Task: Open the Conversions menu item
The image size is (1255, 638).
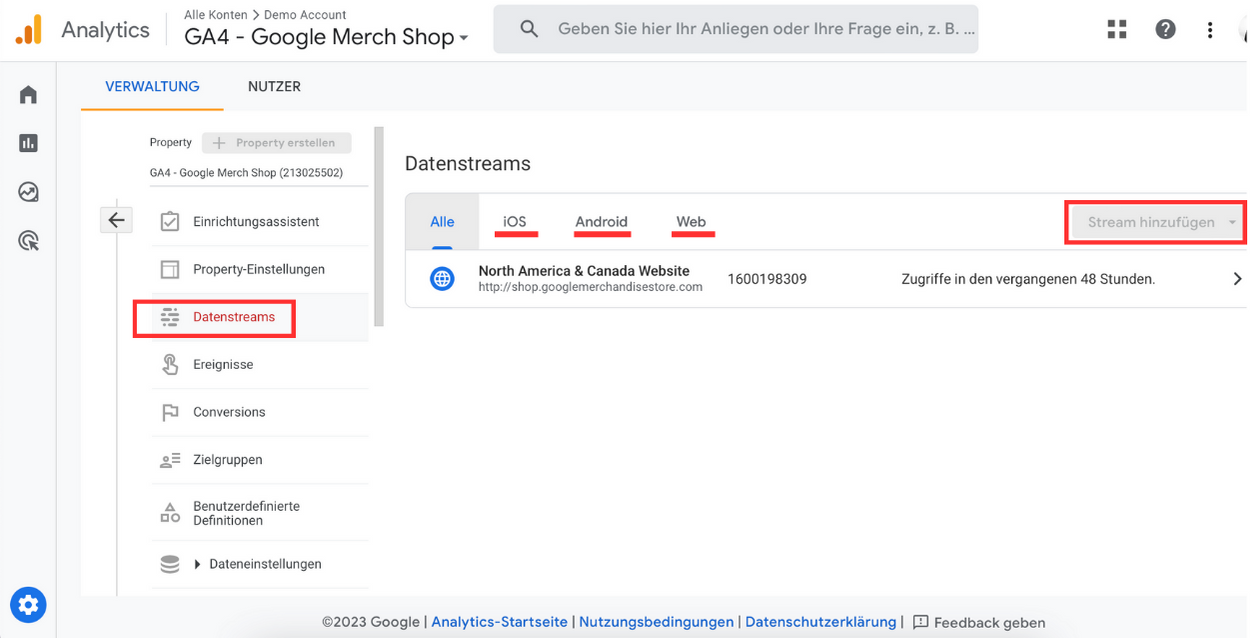Action: click(260, 412)
